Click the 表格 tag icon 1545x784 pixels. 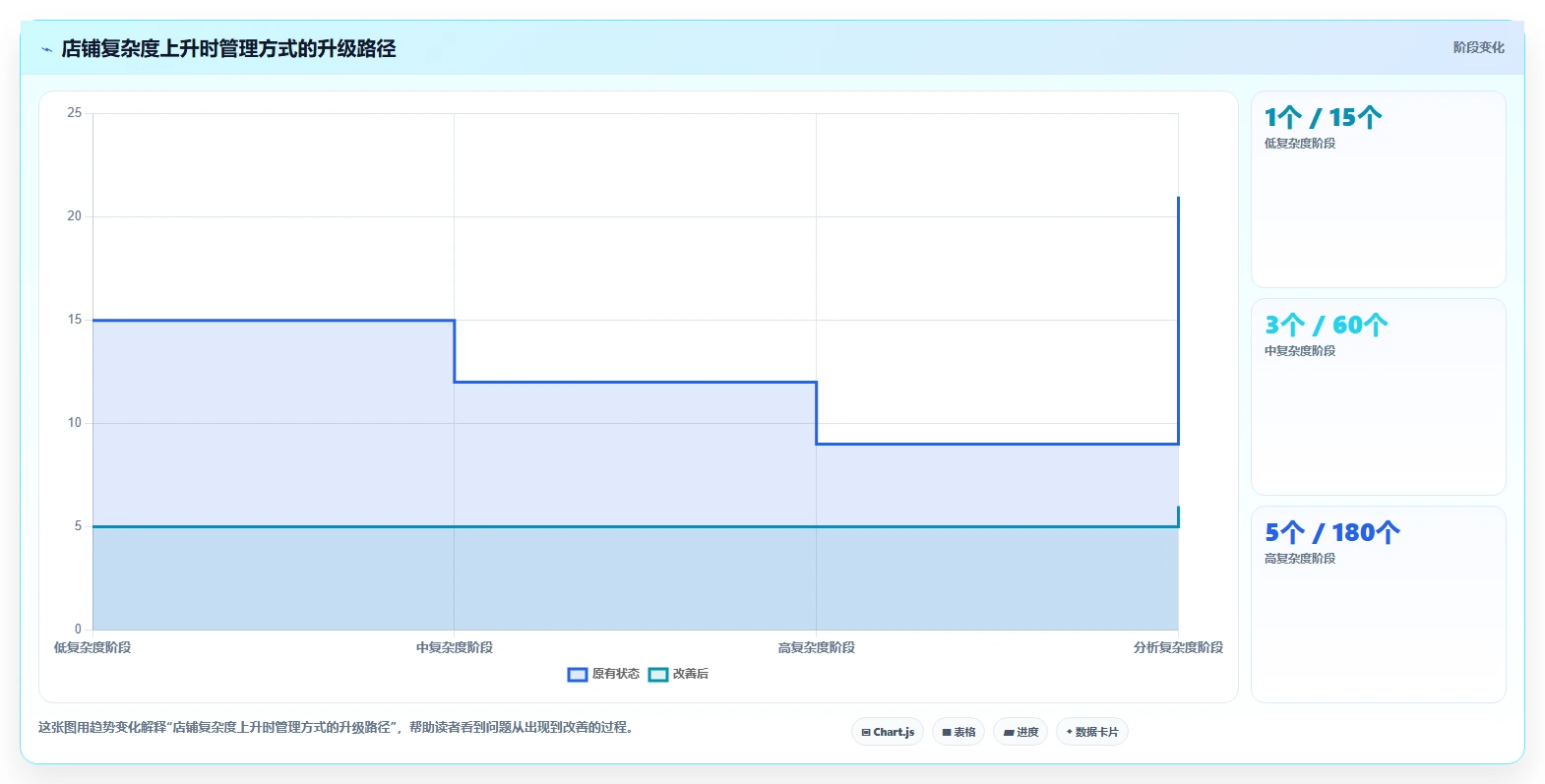pos(947,733)
